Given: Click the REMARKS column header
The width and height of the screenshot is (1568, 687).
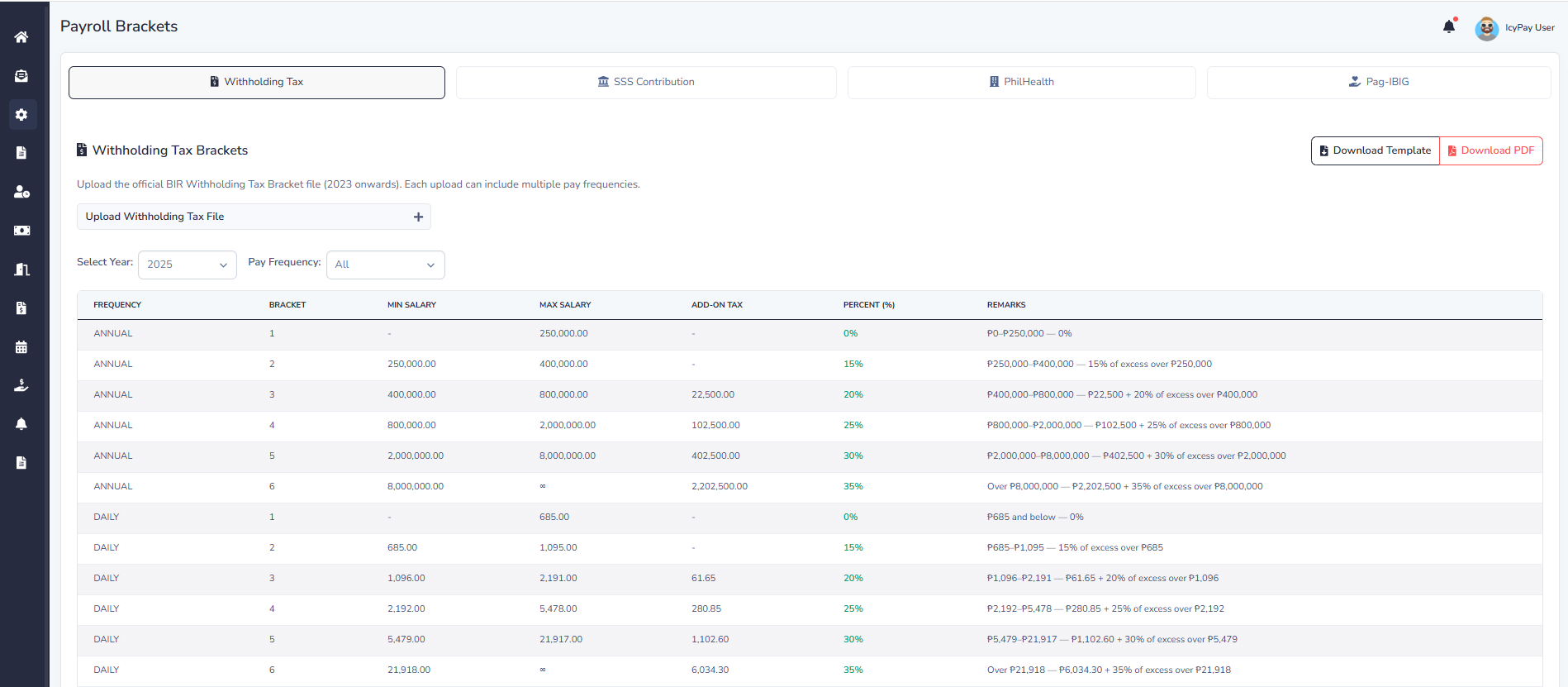Looking at the screenshot, I should tap(1006, 305).
